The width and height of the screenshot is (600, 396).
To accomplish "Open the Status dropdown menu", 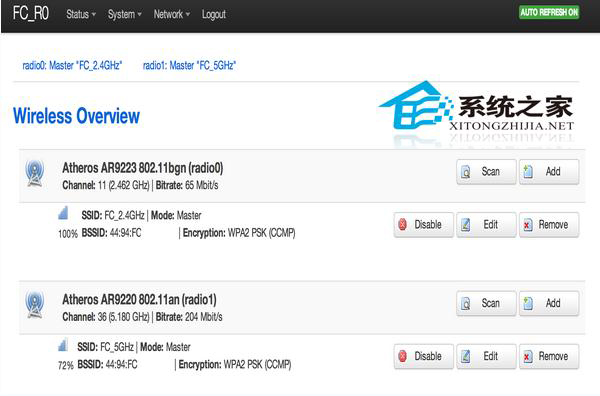I will coord(81,15).
